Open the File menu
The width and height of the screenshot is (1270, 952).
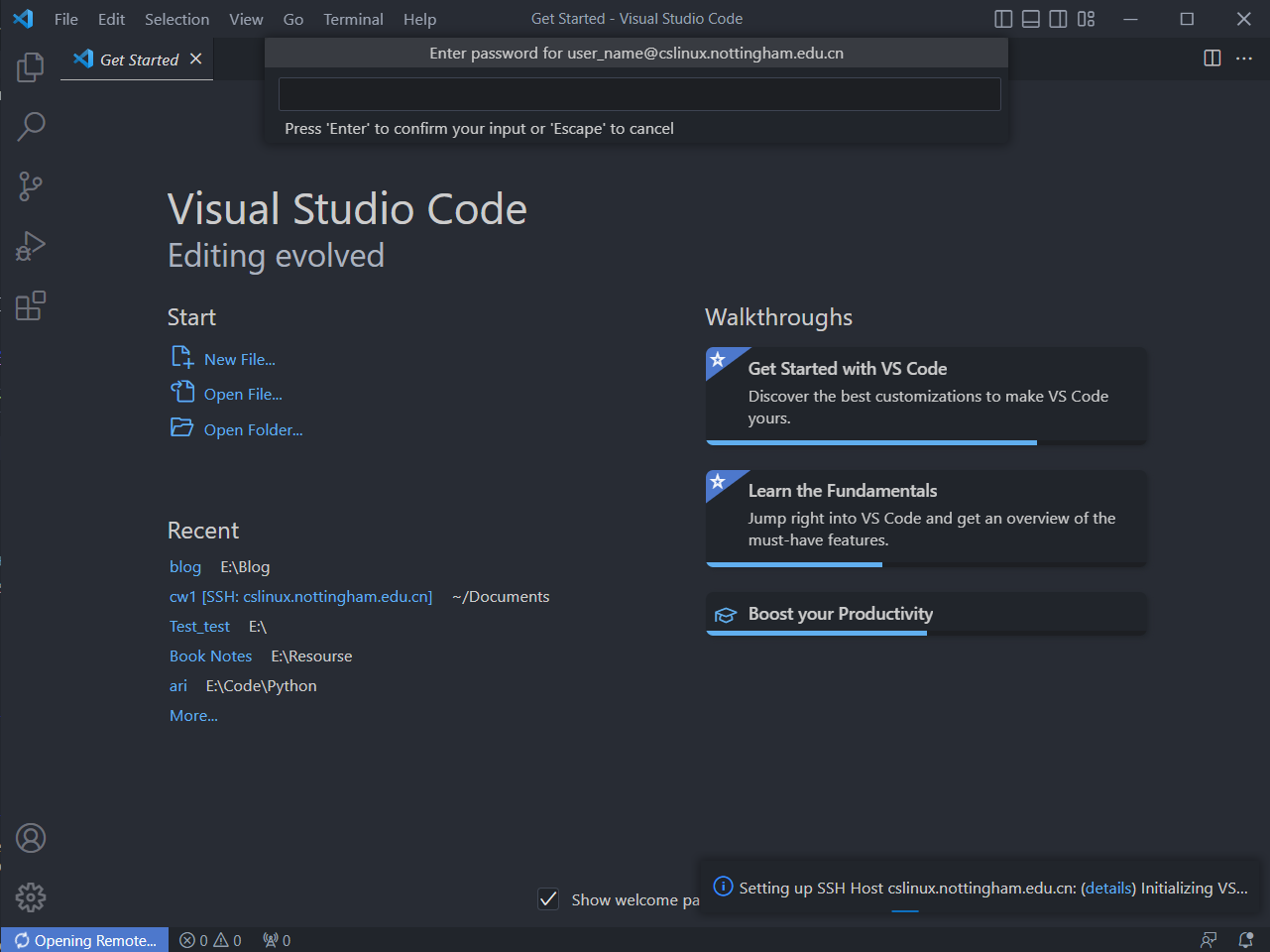pyautogui.click(x=66, y=19)
